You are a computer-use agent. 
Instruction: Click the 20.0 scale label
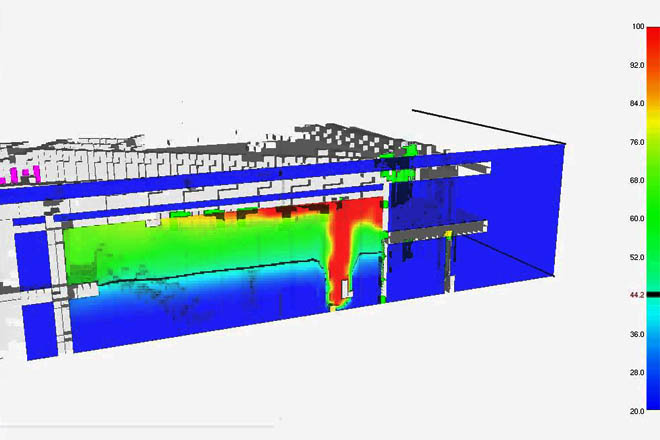click(x=637, y=411)
